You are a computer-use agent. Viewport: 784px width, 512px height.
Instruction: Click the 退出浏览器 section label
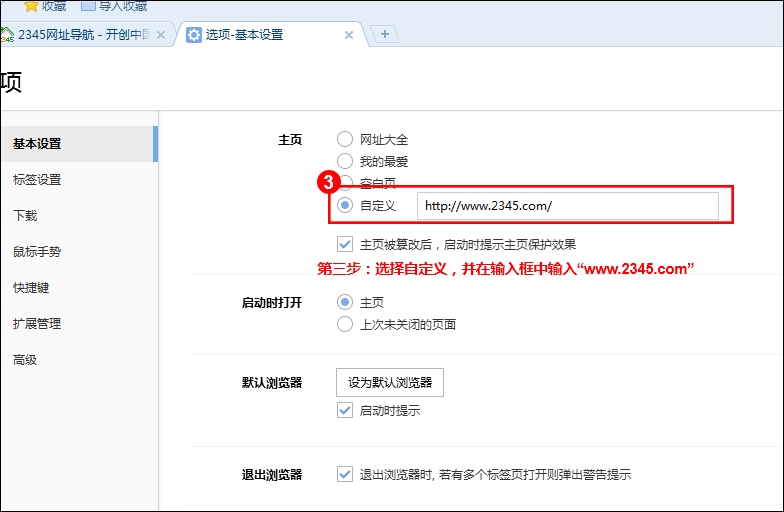click(x=272, y=474)
